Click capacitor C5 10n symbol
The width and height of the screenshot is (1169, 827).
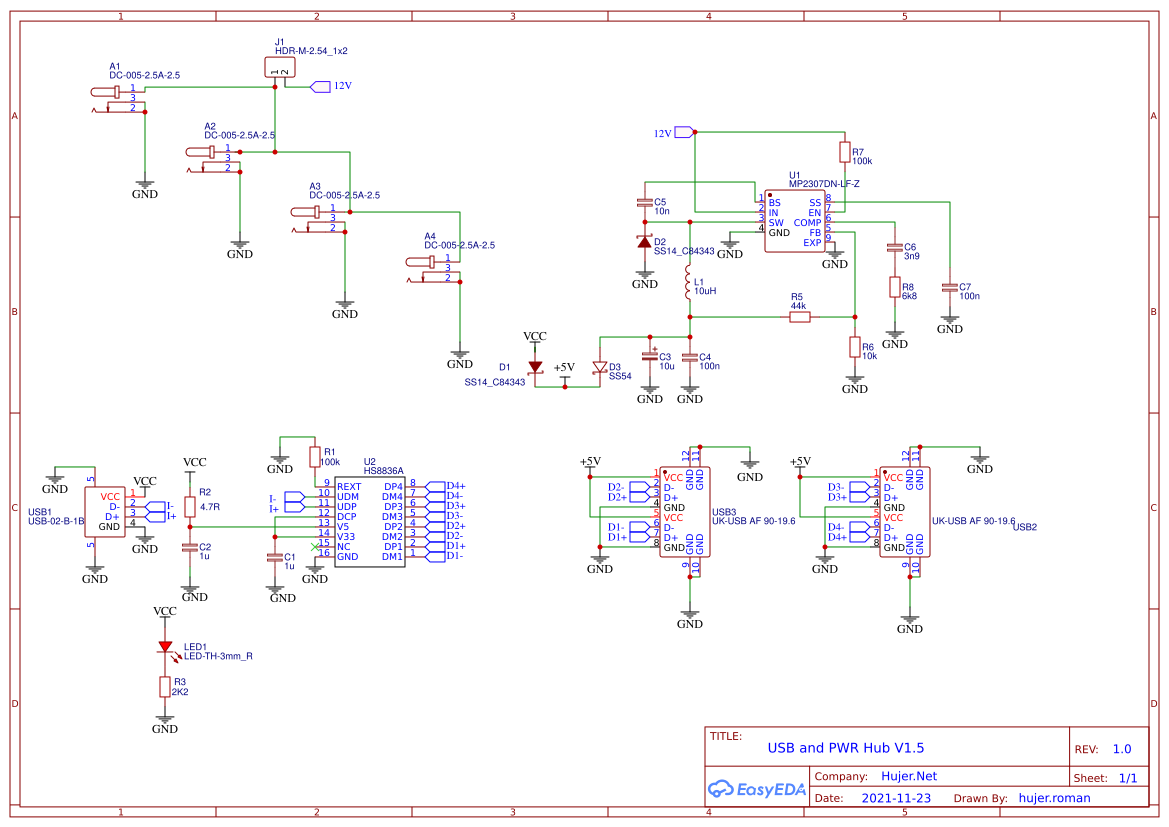[x=645, y=203]
